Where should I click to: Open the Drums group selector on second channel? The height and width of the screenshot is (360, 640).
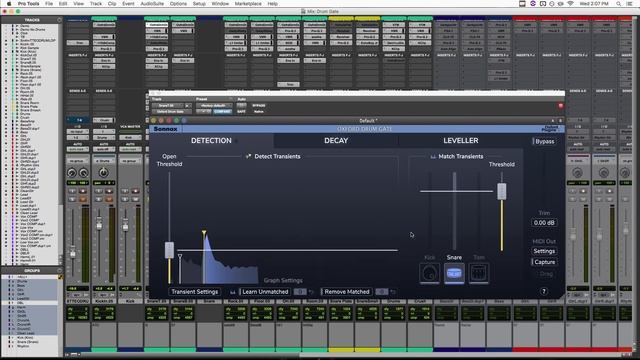point(103,161)
